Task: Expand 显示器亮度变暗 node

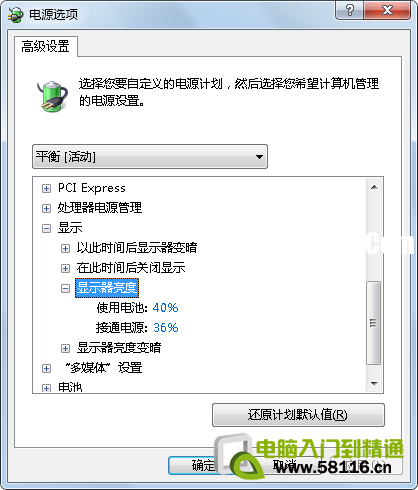Action: [65, 348]
